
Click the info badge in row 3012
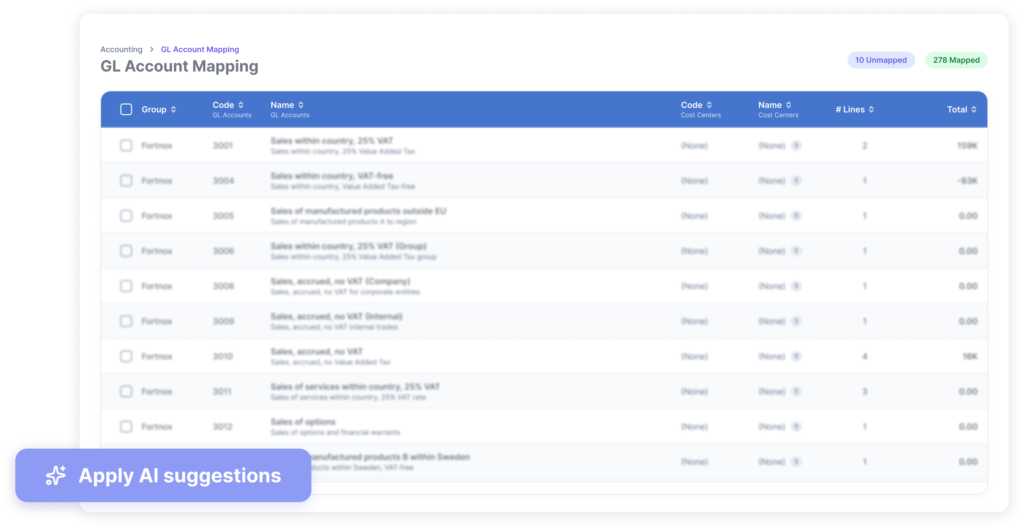[796, 426]
